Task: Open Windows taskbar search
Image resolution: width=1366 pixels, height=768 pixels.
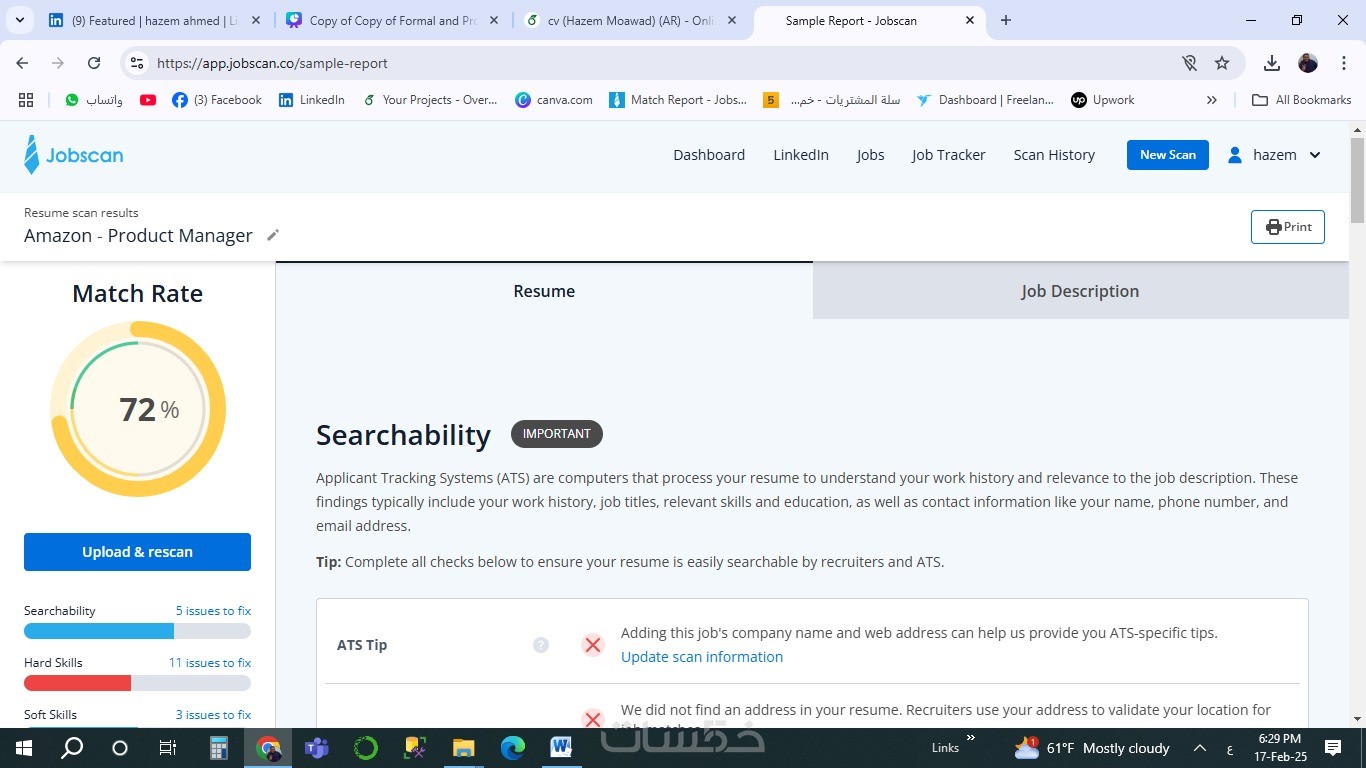Action: [72, 748]
